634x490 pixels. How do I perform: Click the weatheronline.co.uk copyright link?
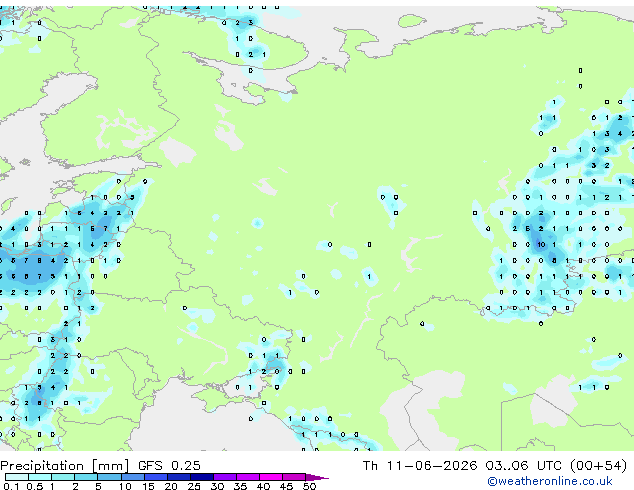pos(550,481)
